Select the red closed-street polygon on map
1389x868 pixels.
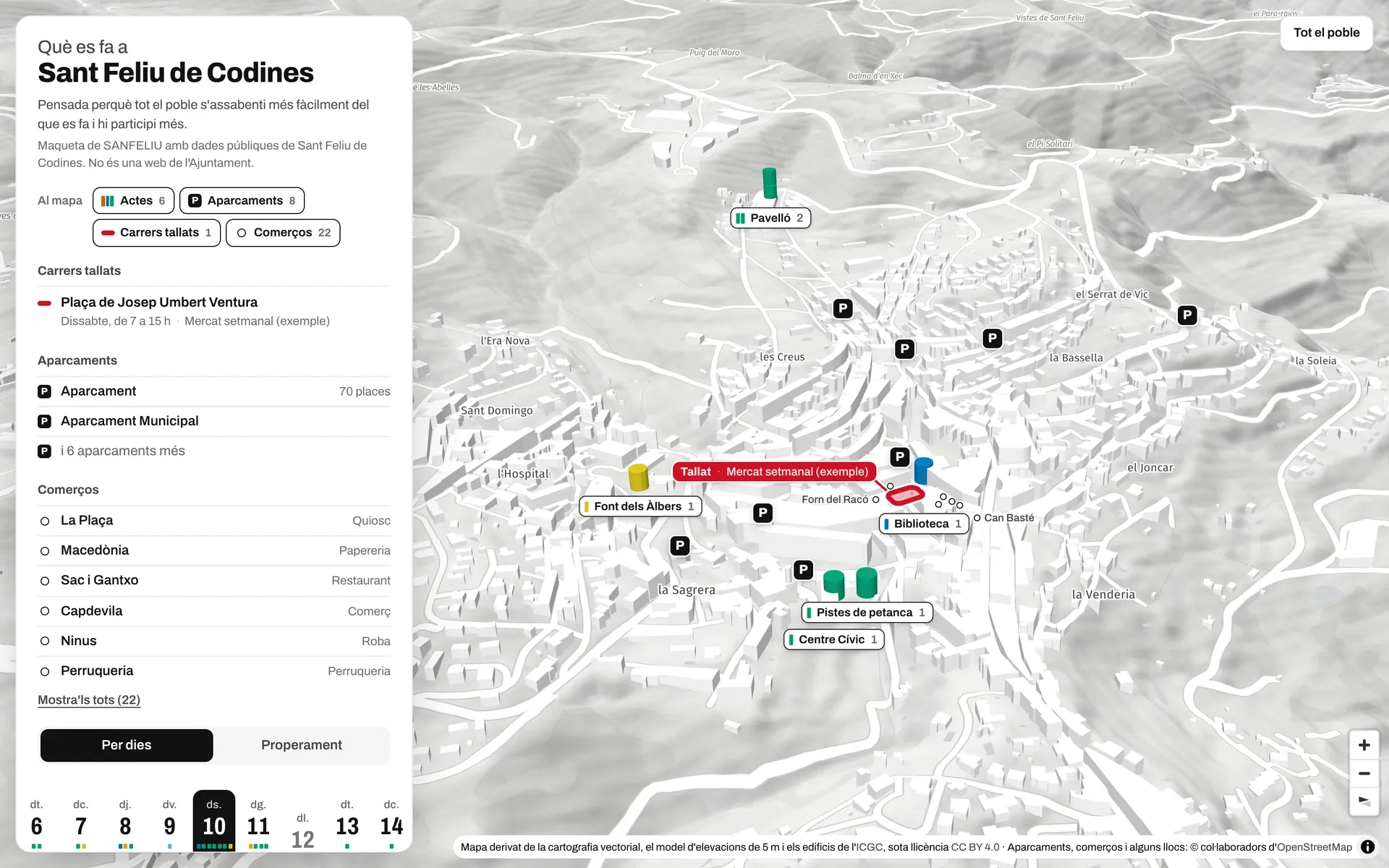tap(905, 495)
